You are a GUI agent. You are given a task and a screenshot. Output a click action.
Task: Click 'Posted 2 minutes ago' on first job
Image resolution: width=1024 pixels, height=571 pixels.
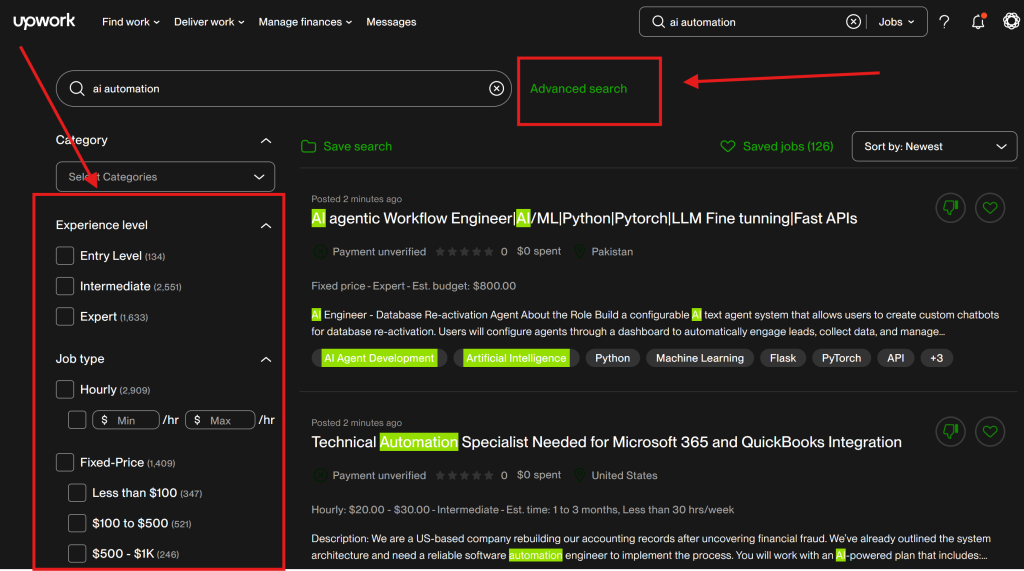pyautogui.click(x=357, y=199)
